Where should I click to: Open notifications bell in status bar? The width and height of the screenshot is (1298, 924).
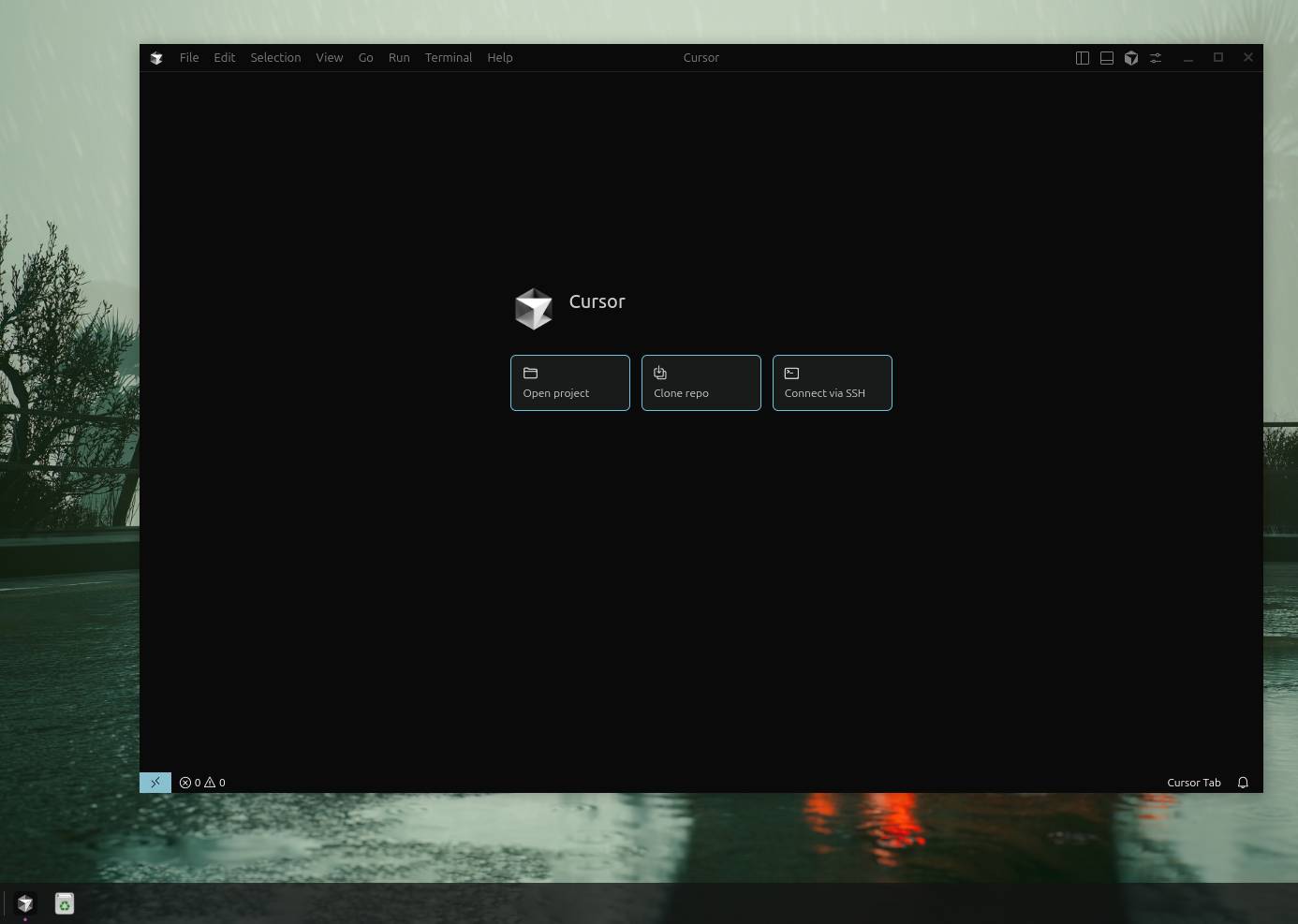pos(1243,783)
